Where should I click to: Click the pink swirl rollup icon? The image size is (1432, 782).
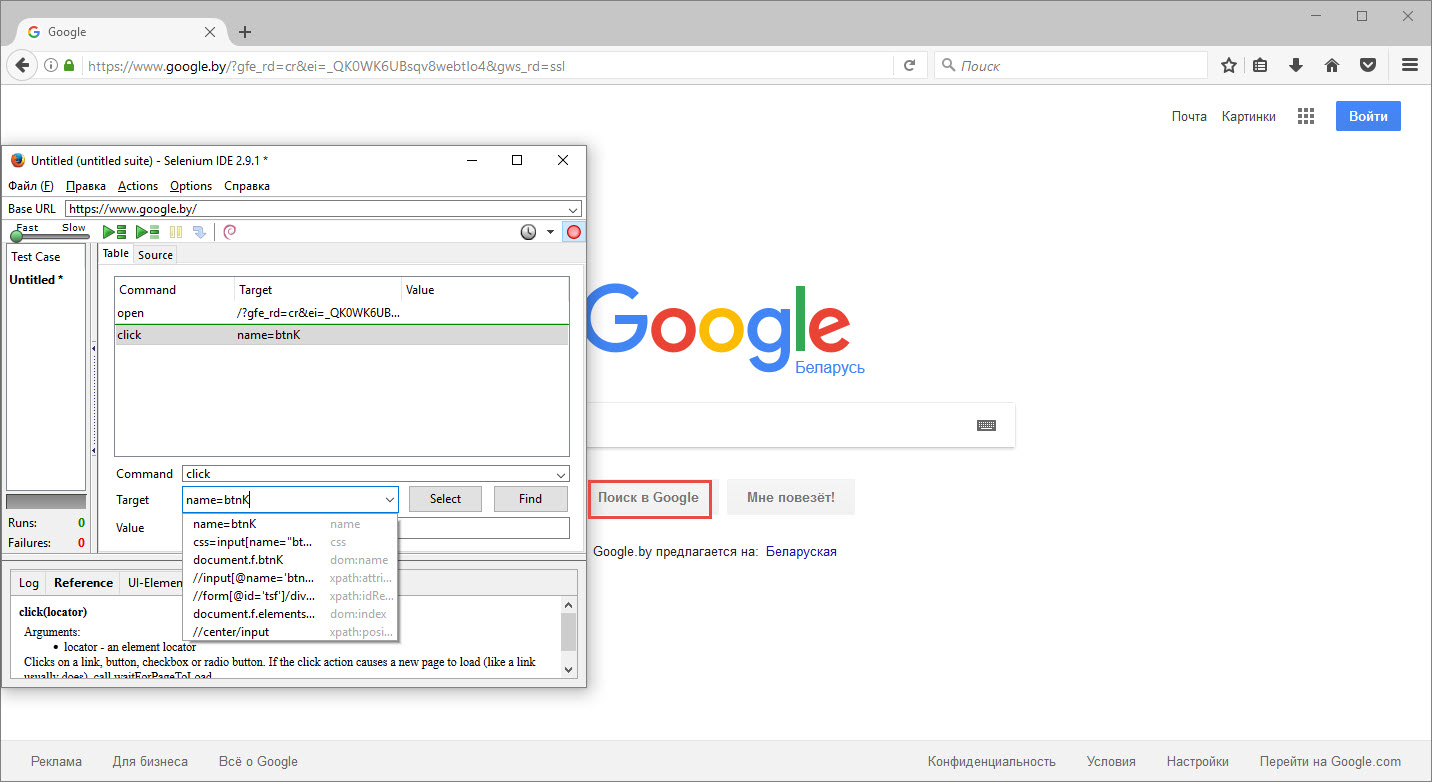pos(229,232)
